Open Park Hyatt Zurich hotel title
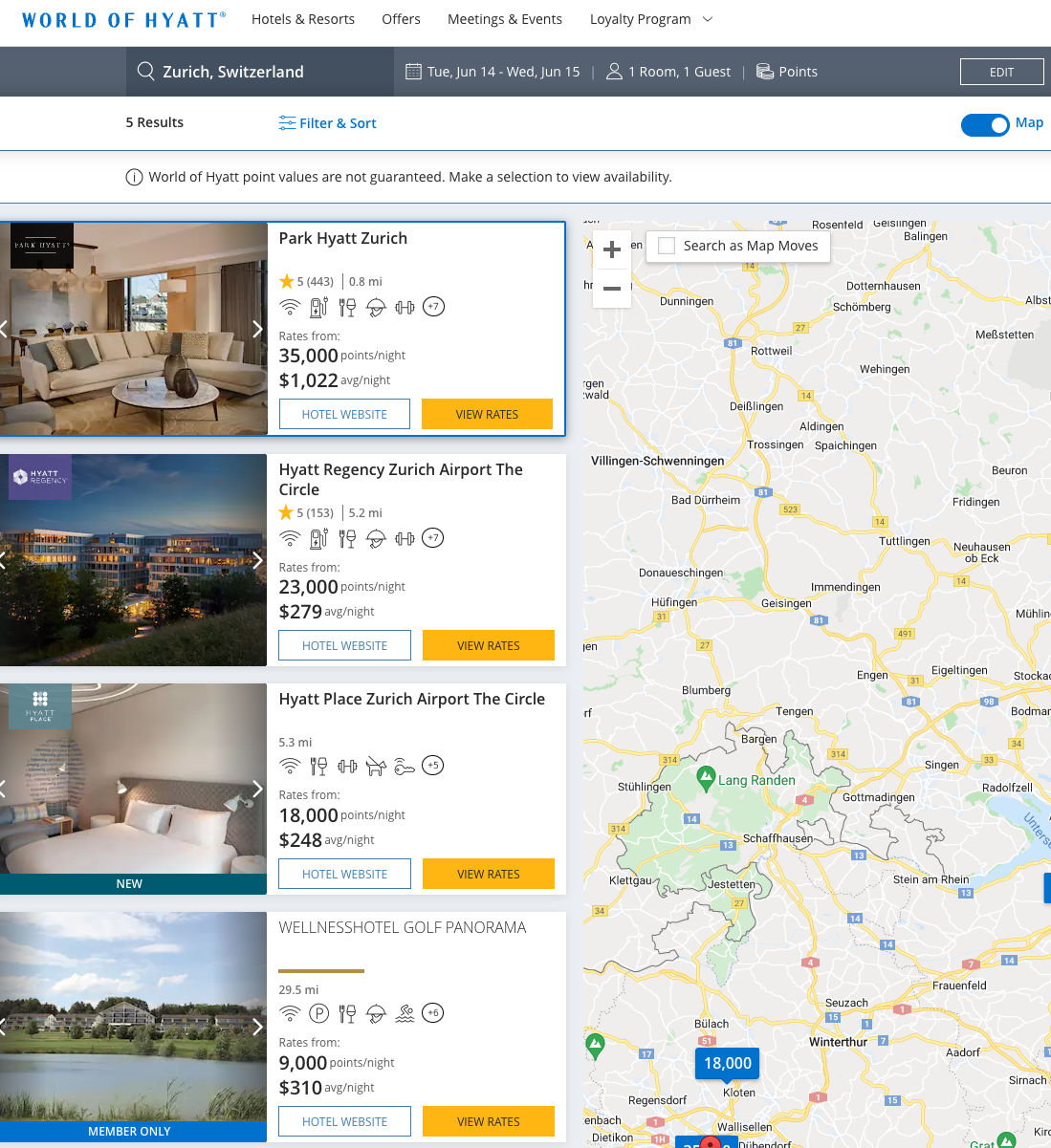Viewport: 1051px width, 1148px height. click(x=343, y=238)
